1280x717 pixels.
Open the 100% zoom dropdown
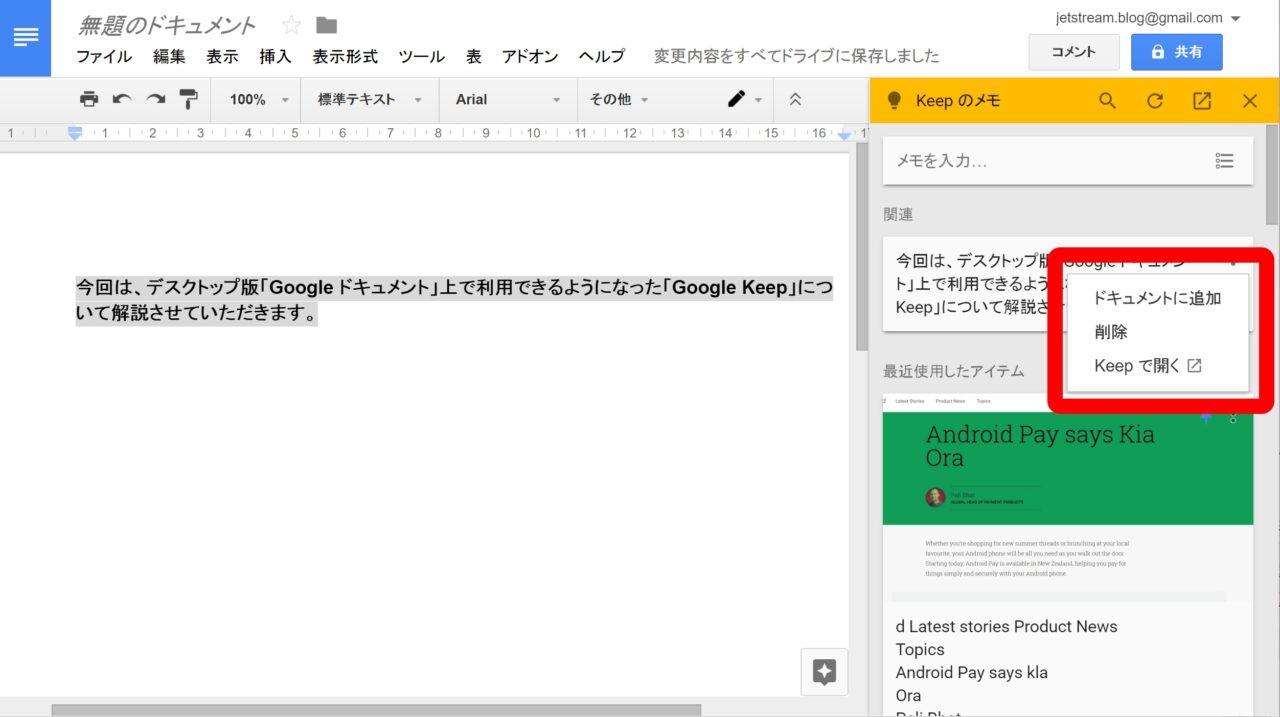pyautogui.click(x=258, y=99)
